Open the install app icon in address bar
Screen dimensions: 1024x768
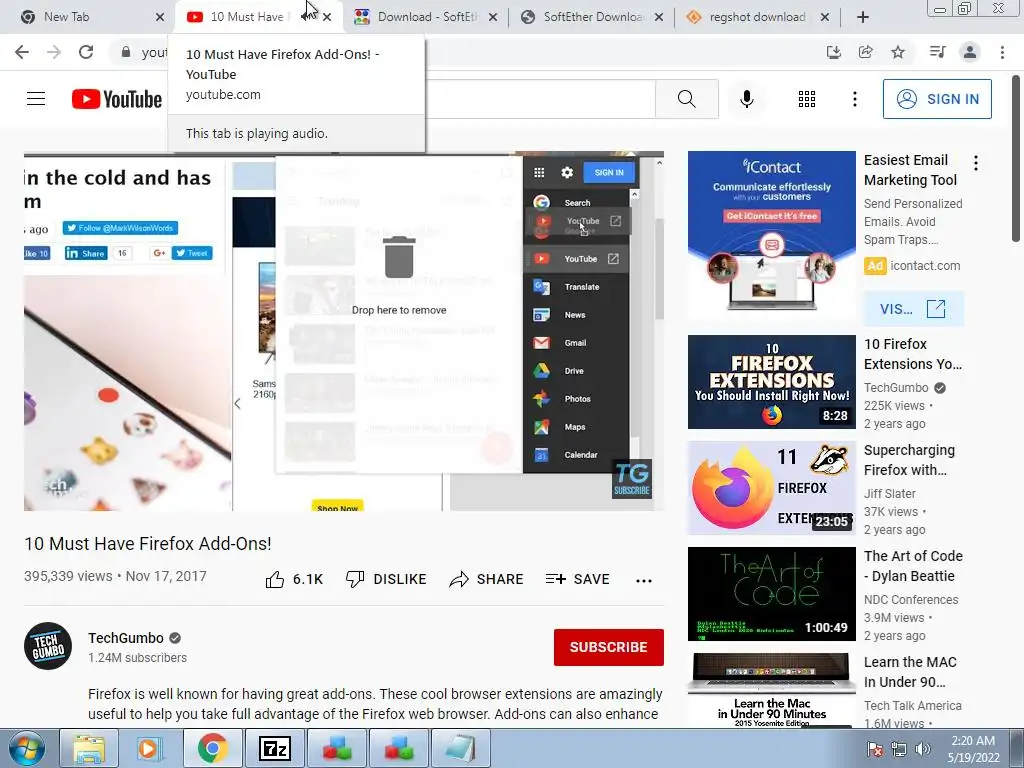[834, 52]
